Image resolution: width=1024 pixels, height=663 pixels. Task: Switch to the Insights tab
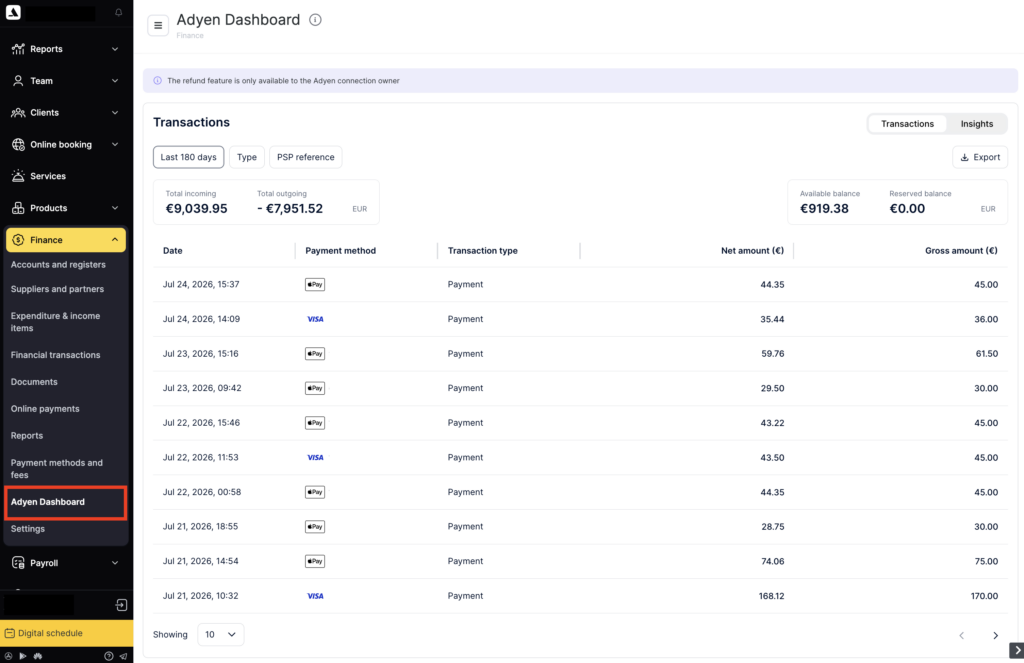(x=976, y=123)
